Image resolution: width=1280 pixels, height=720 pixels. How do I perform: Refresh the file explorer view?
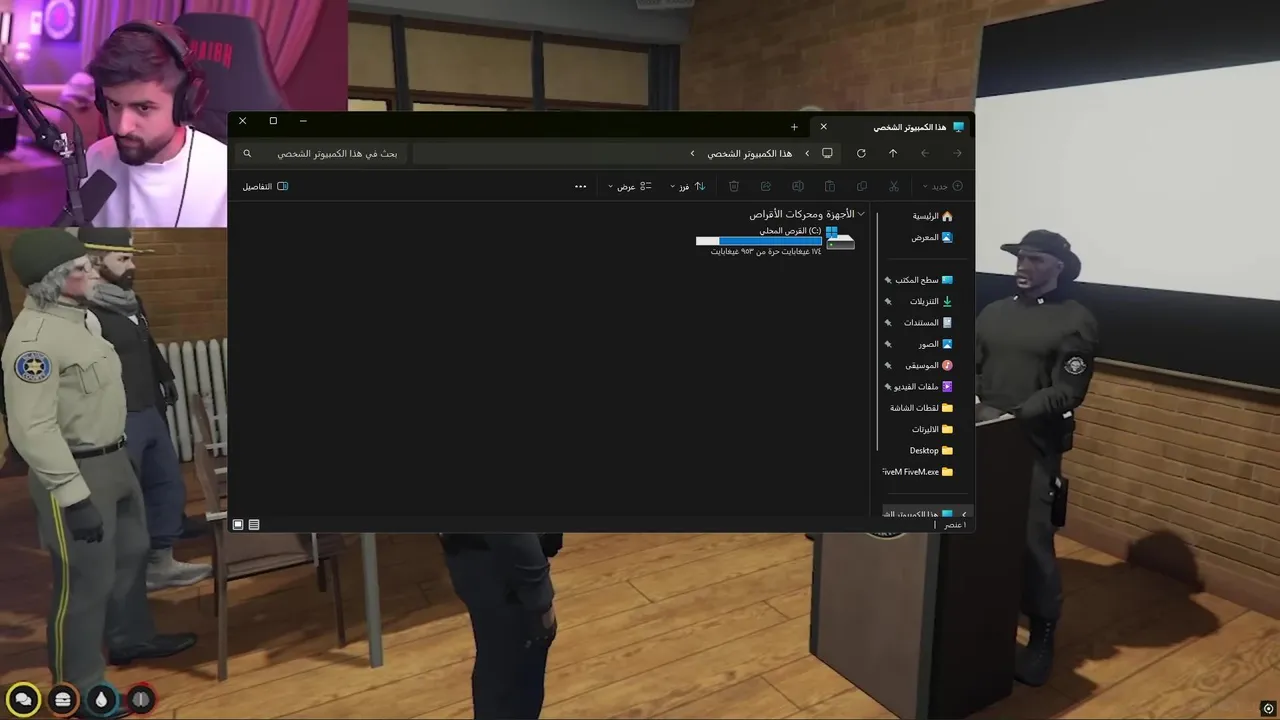tap(861, 153)
